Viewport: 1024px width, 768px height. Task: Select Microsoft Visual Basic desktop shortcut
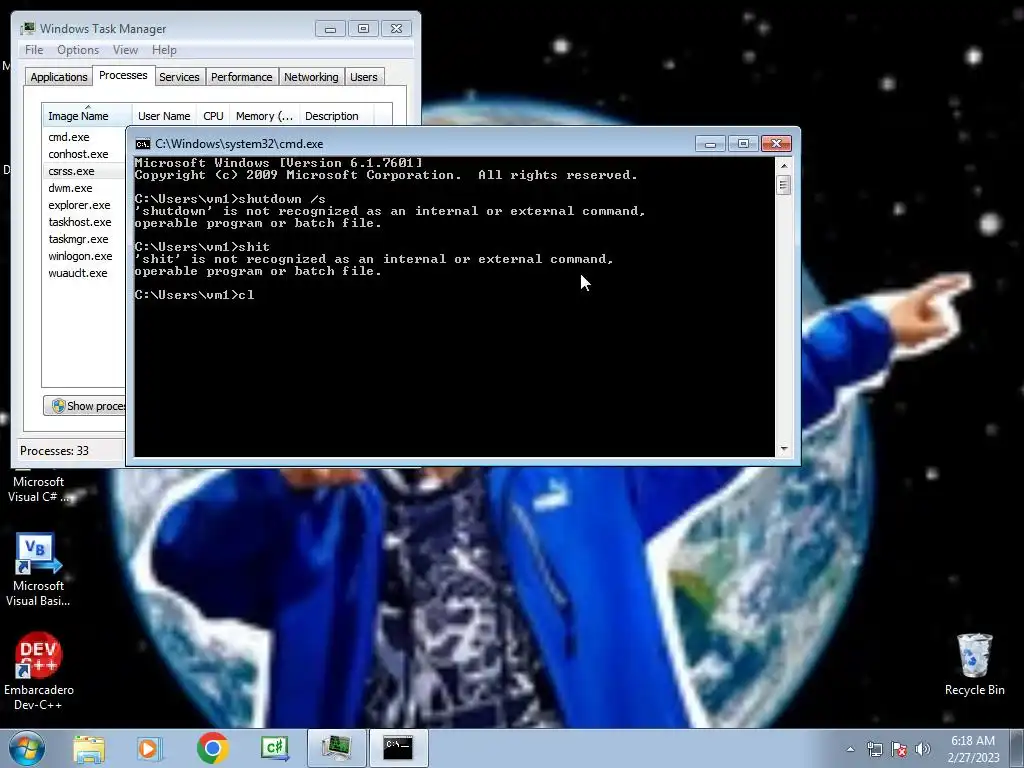[38, 569]
